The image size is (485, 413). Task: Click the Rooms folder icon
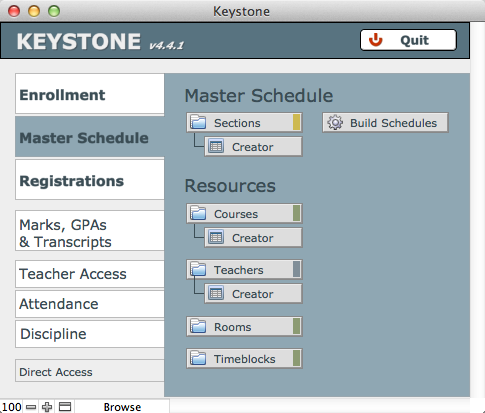pyautogui.click(x=198, y=326)
